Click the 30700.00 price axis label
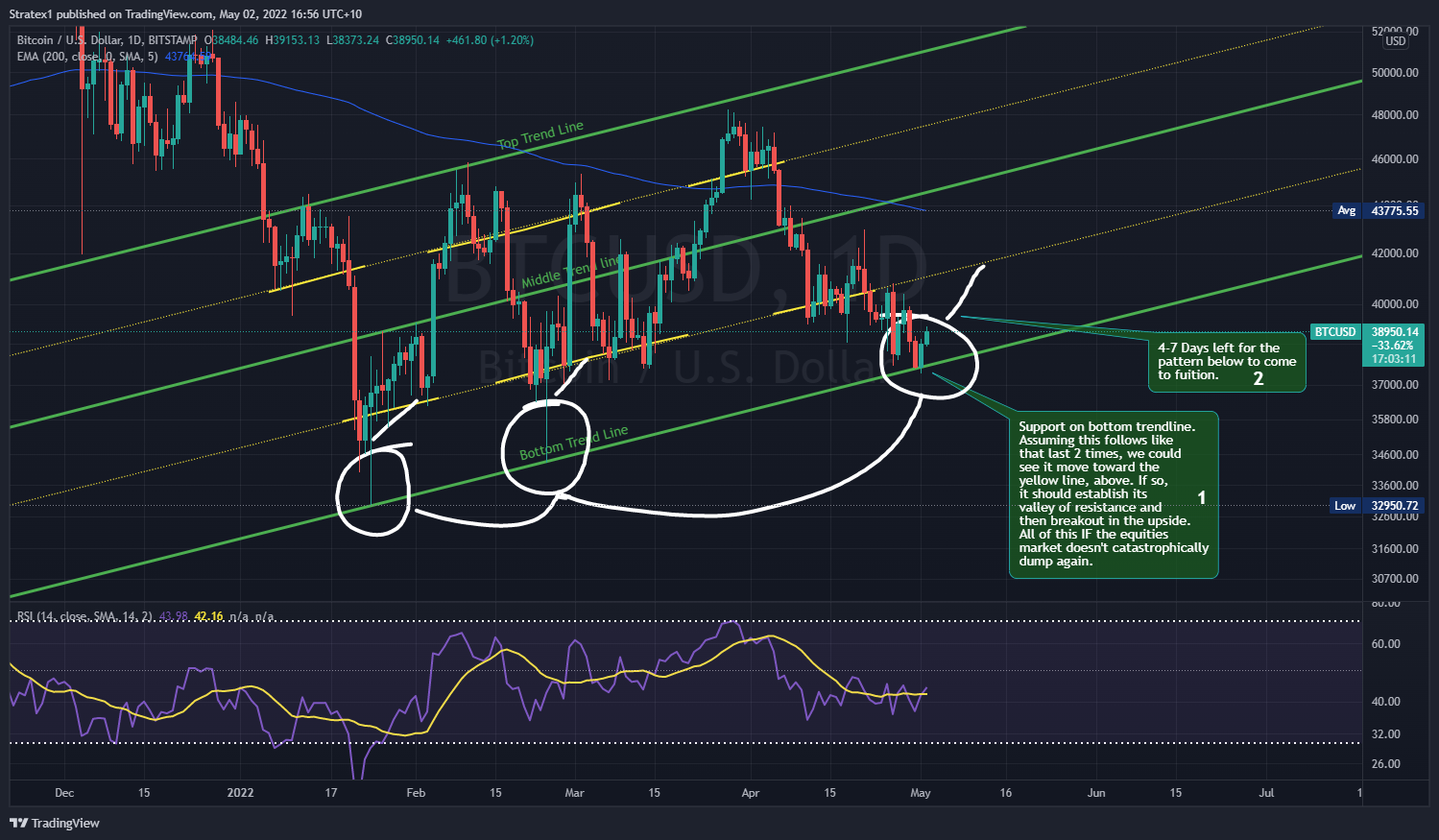The height and width of the screenshot is (840, 1439). tap(1395, 579)
